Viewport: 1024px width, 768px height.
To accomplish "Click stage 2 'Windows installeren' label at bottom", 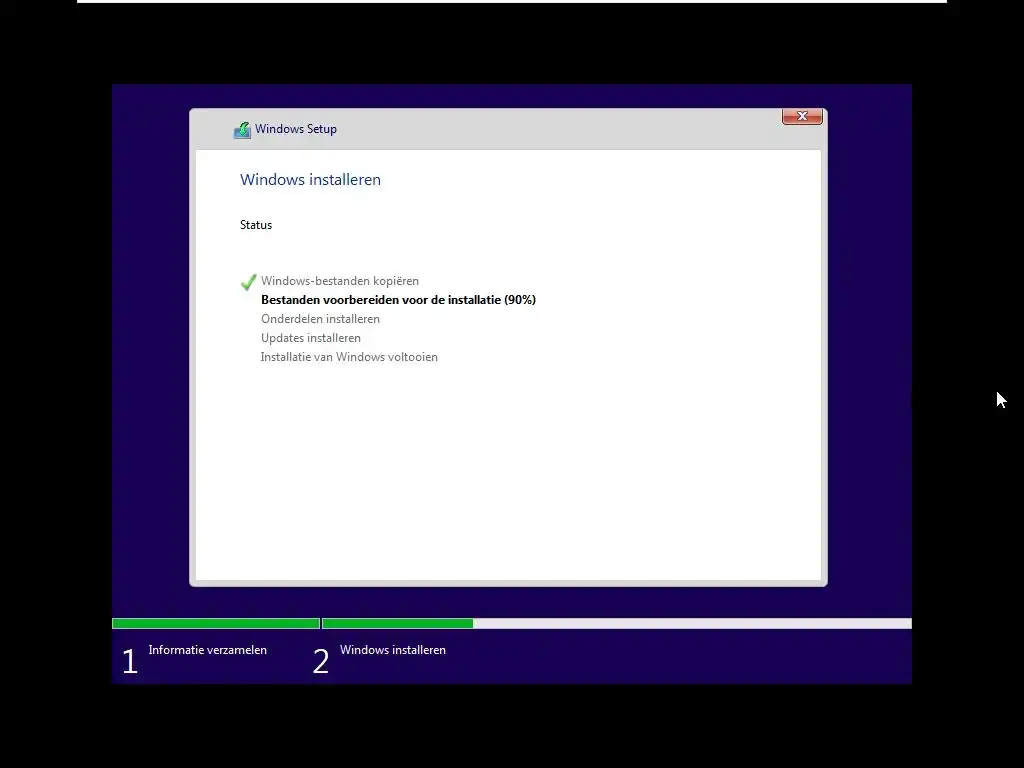I will (x=392, y=650).
